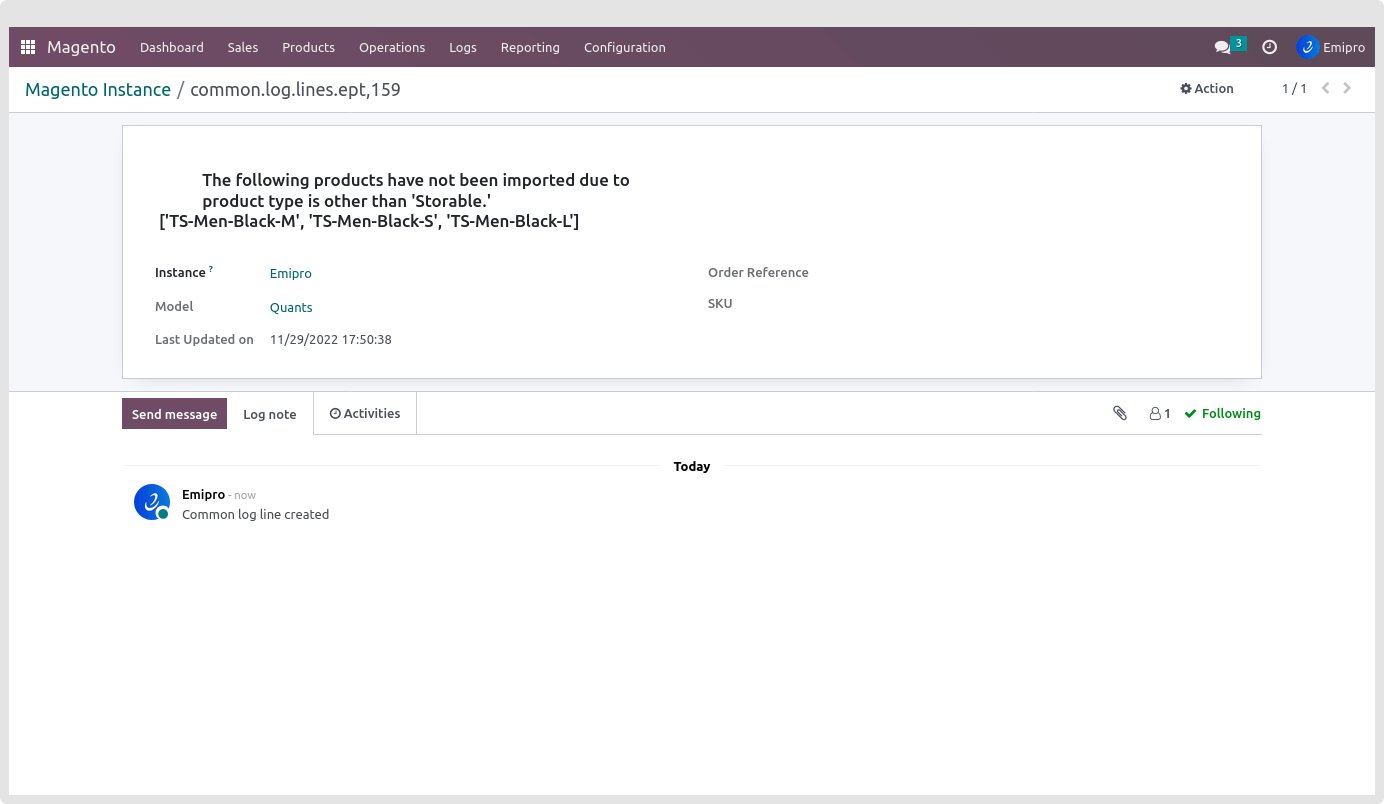Open the apps grid home menu icon

click(x=28, y=47)
